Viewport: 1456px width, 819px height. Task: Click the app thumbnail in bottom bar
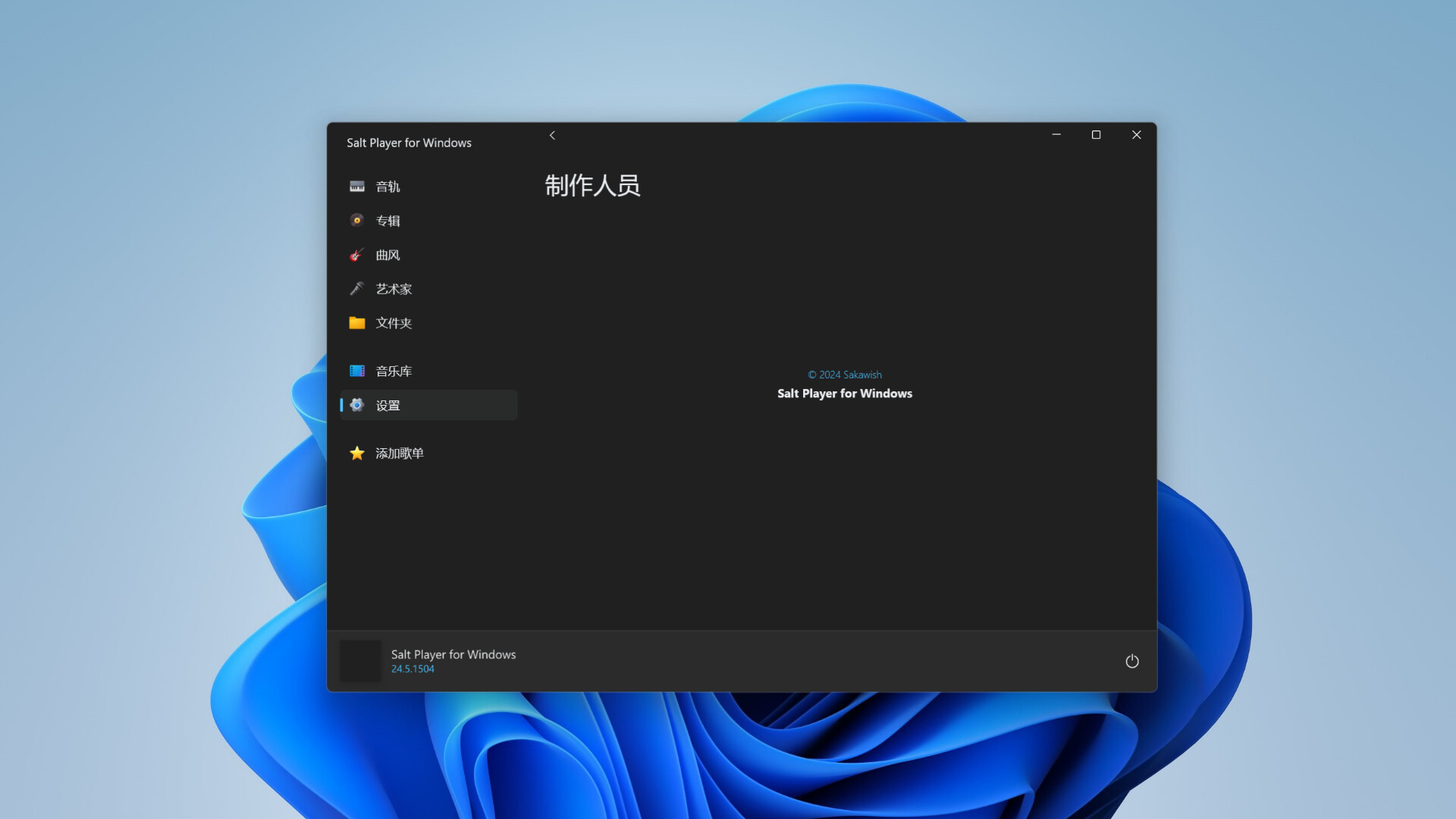click(x=360, y=661)
